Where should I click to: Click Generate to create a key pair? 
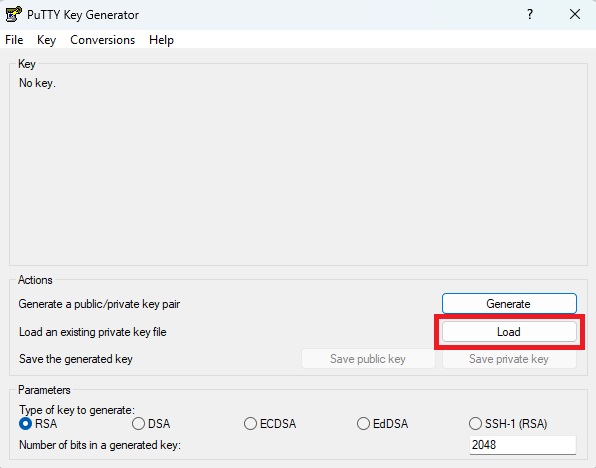coord(509,304)
